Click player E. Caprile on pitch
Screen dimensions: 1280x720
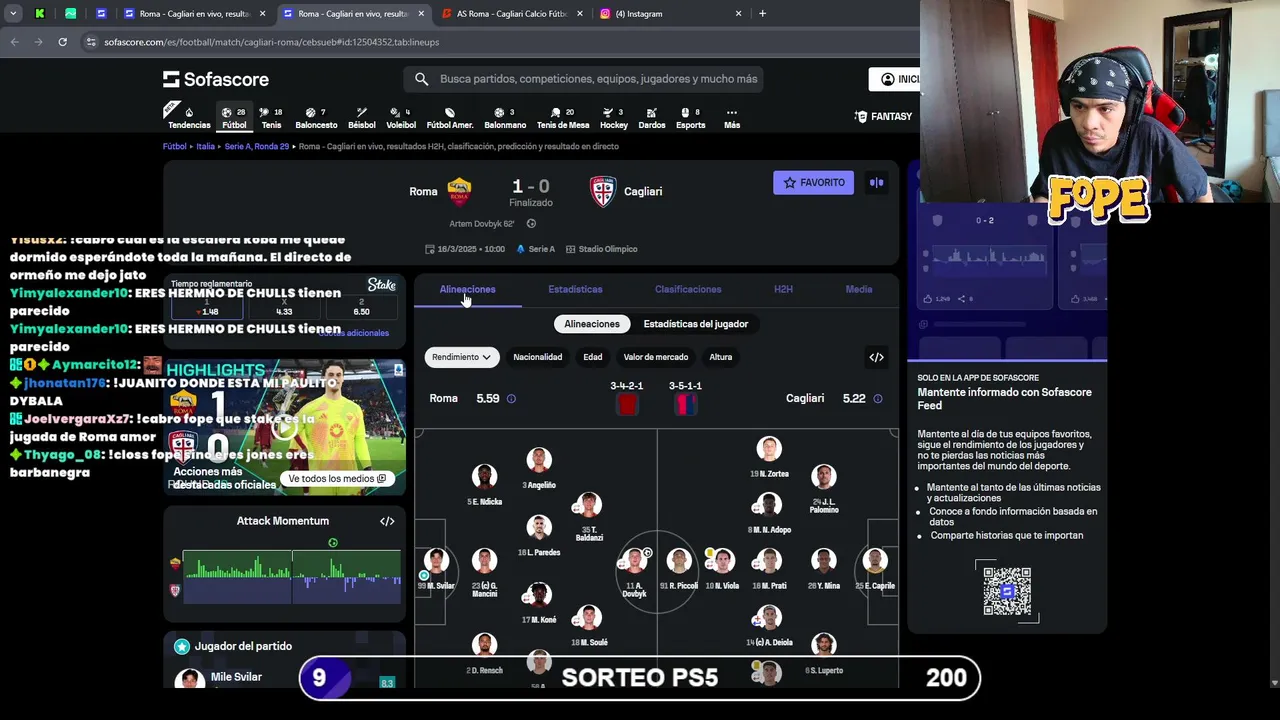875,567
